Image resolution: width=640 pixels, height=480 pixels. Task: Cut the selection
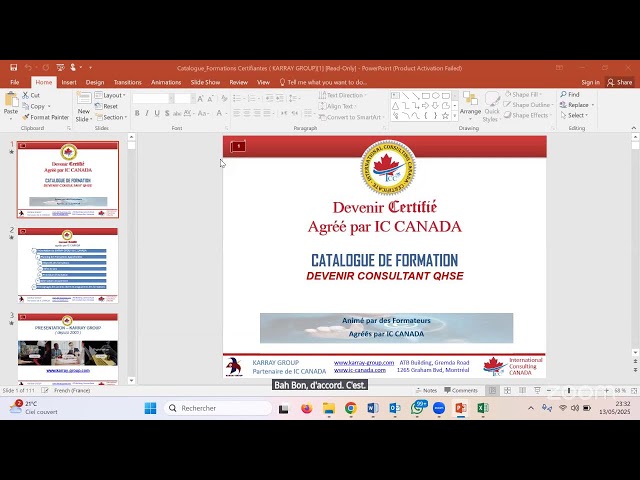31,95
